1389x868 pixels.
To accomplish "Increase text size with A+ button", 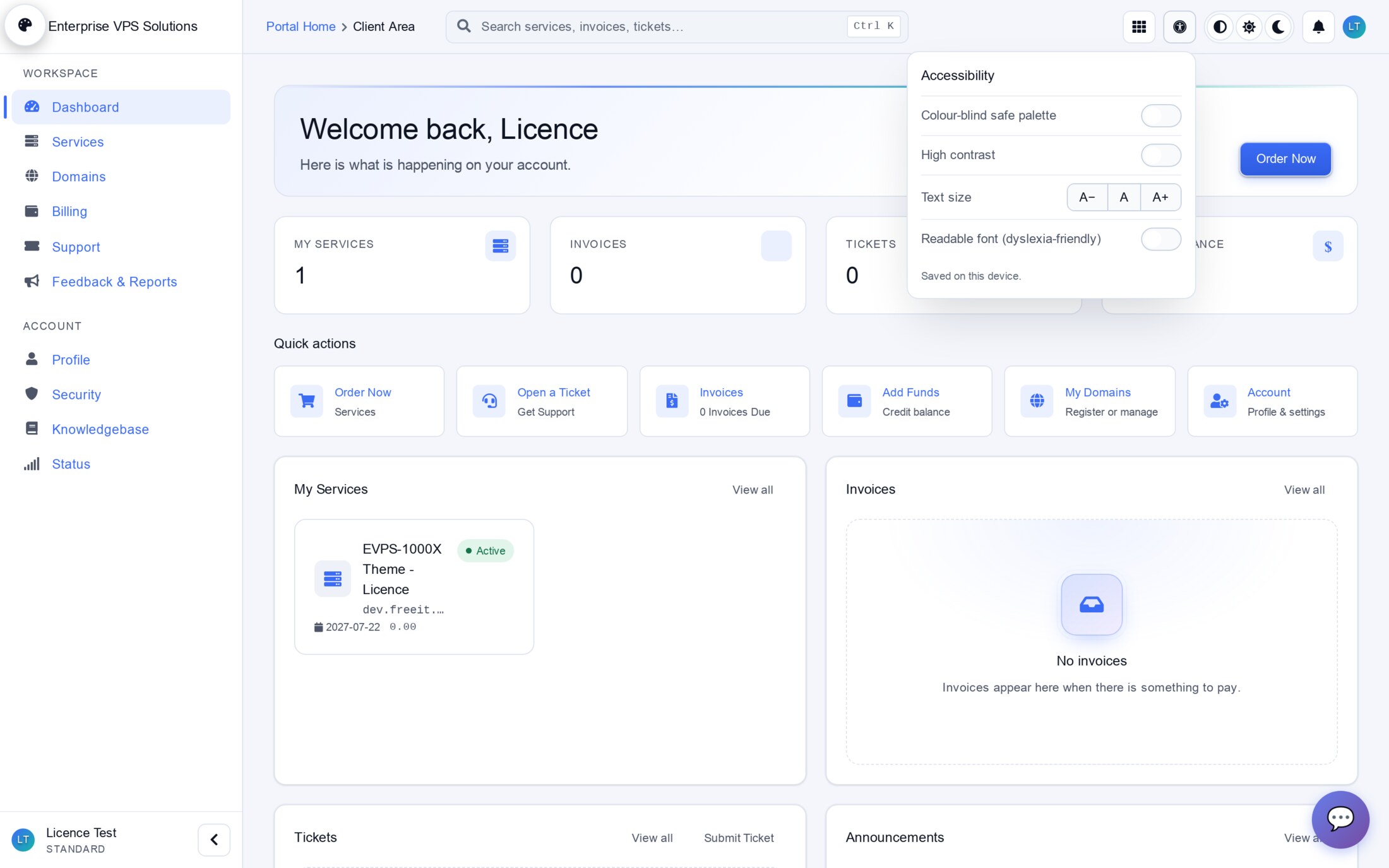I will pos(1160,197).
